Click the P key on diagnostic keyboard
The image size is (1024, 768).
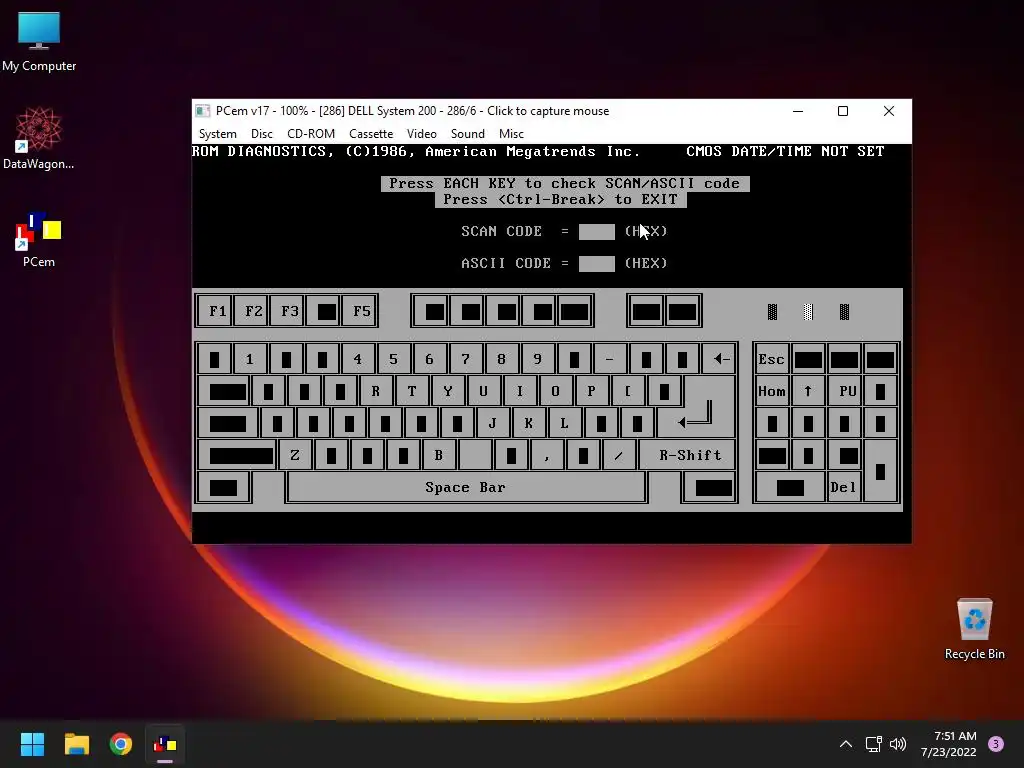pyautogui.click(x=591, y=391)
